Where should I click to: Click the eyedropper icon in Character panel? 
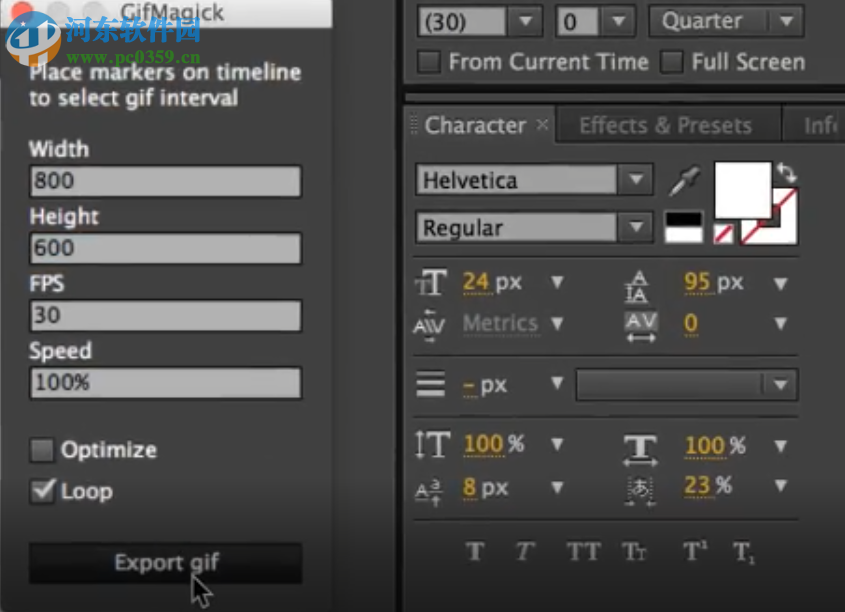click(x=684, y=181)
